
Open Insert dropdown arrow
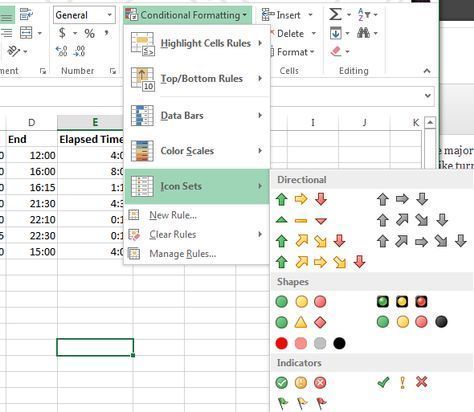(310, 15)
